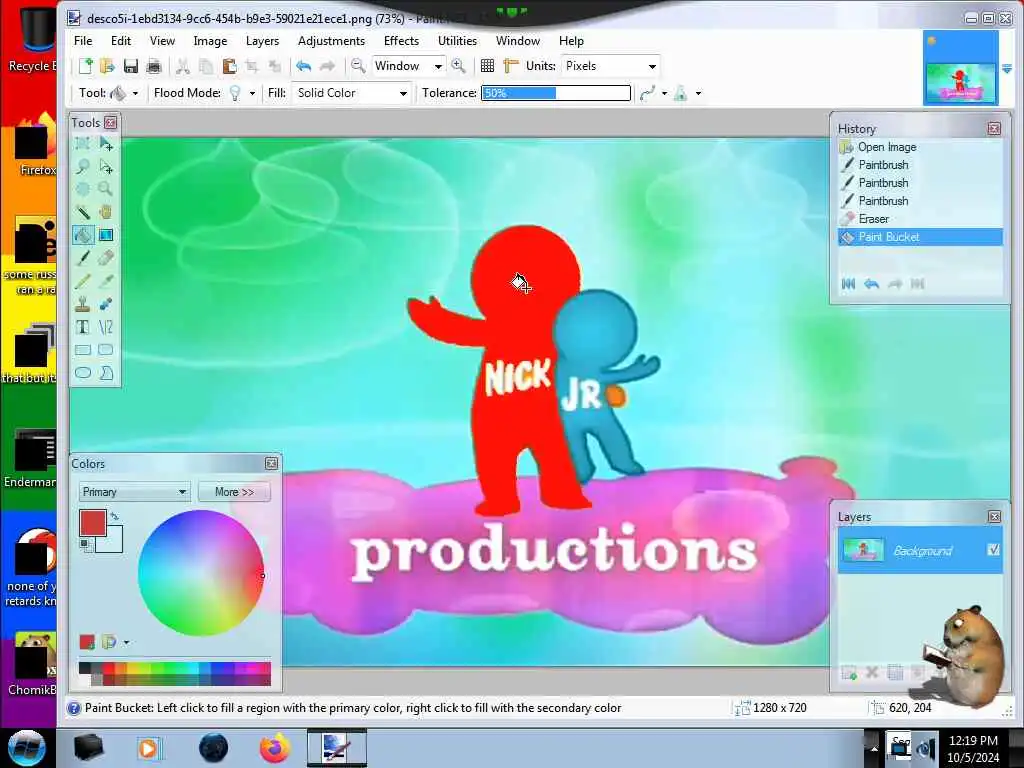Swap primary and secondary colors arrow
Screen dimensions: 1024x768
click(x=115, y=517)
